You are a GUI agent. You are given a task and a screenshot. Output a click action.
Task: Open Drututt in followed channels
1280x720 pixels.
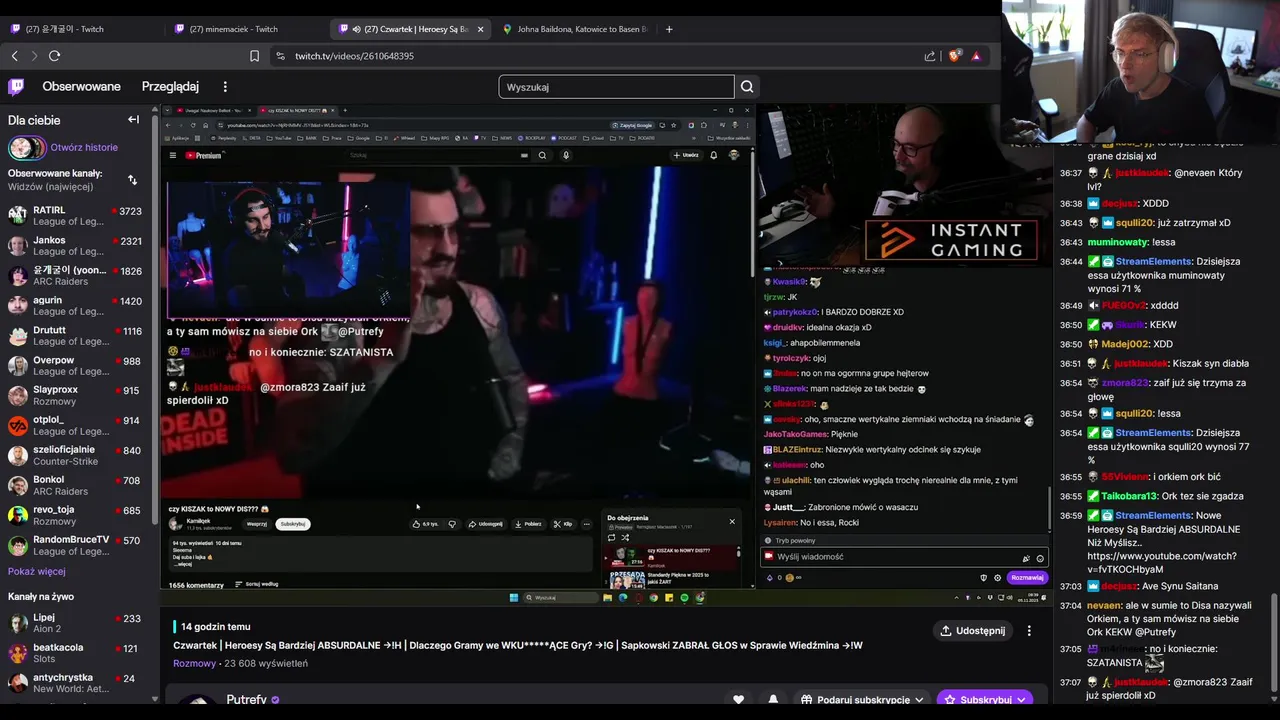75,335
